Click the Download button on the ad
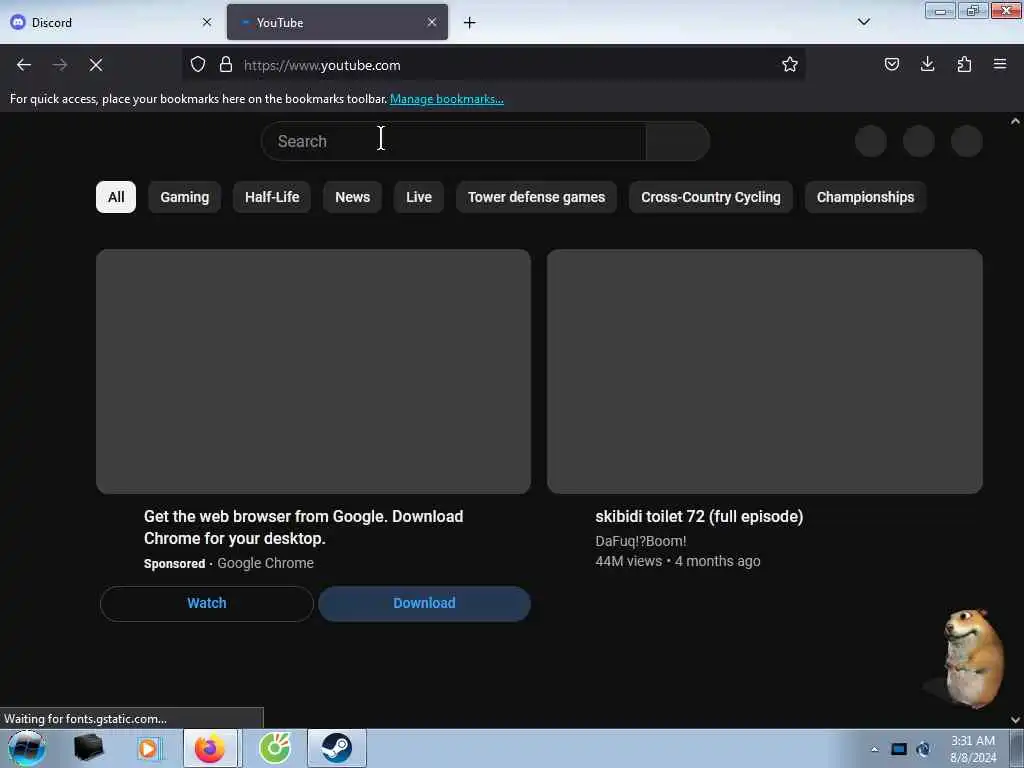Screen dimensions: 1024x768 coord(424,603)
